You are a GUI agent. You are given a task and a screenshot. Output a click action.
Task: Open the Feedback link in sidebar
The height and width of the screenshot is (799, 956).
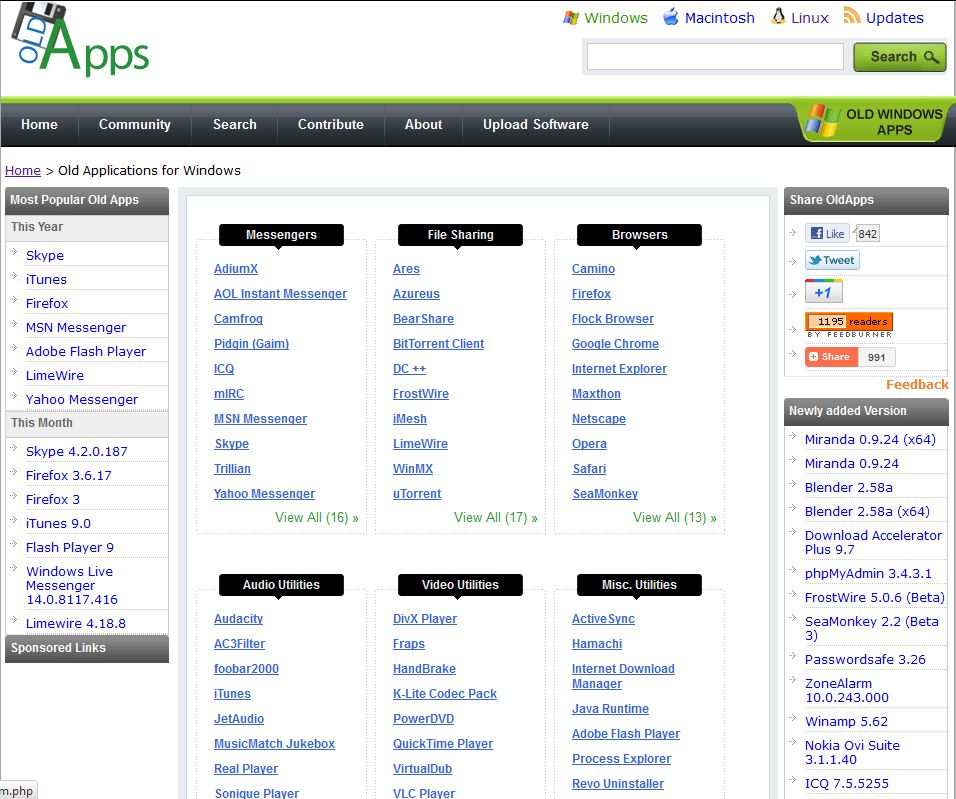coord(917,384)
